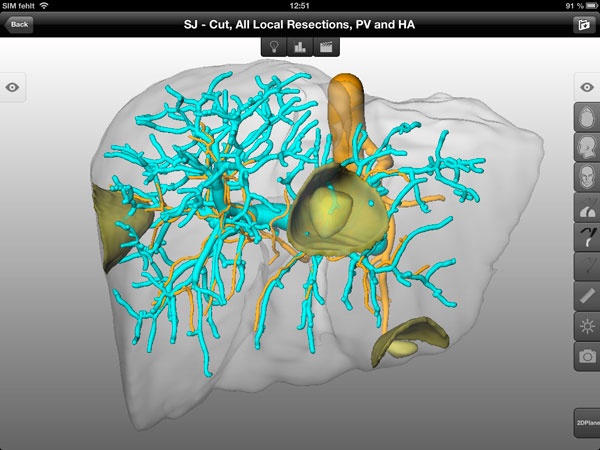Screen dimensions: 600x450
Task: Tap title 'SJ - Cut, All Local Resections, PV and HA'
Action: (299, 24)
